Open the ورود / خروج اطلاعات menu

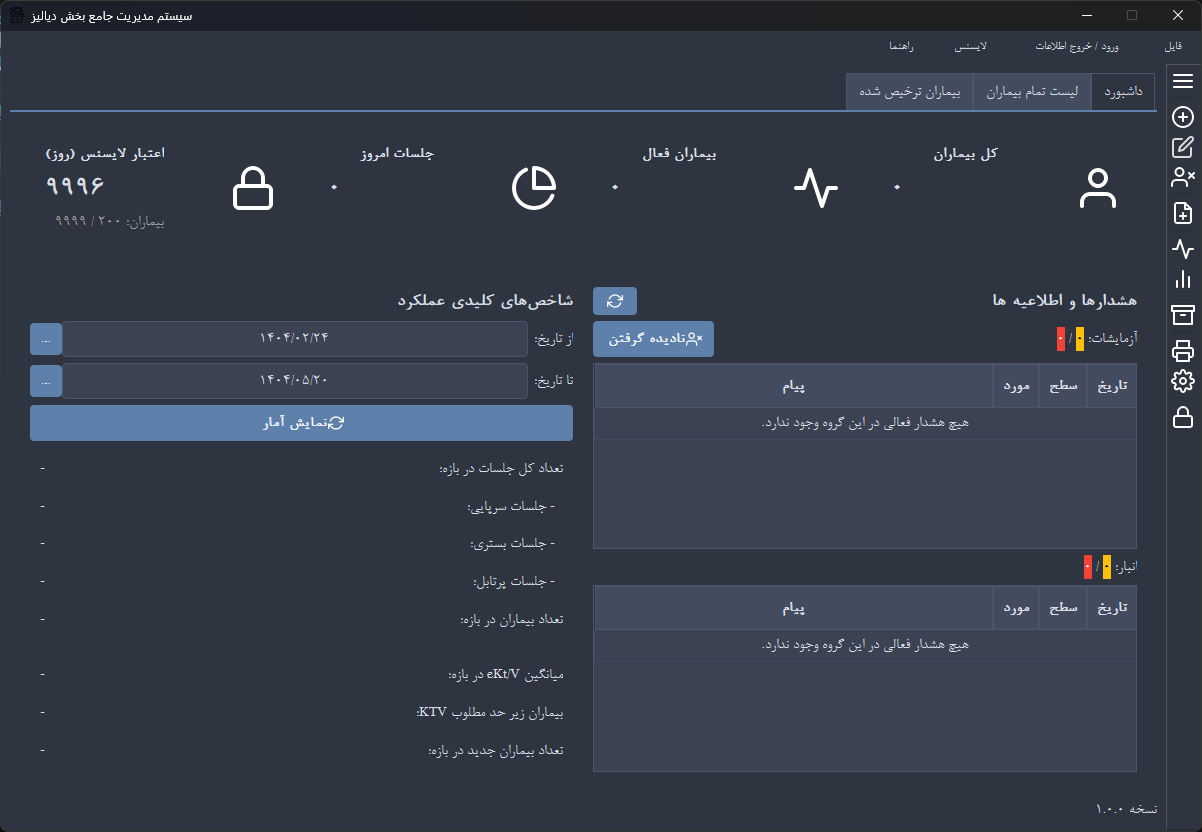[x=1077, y=47]
